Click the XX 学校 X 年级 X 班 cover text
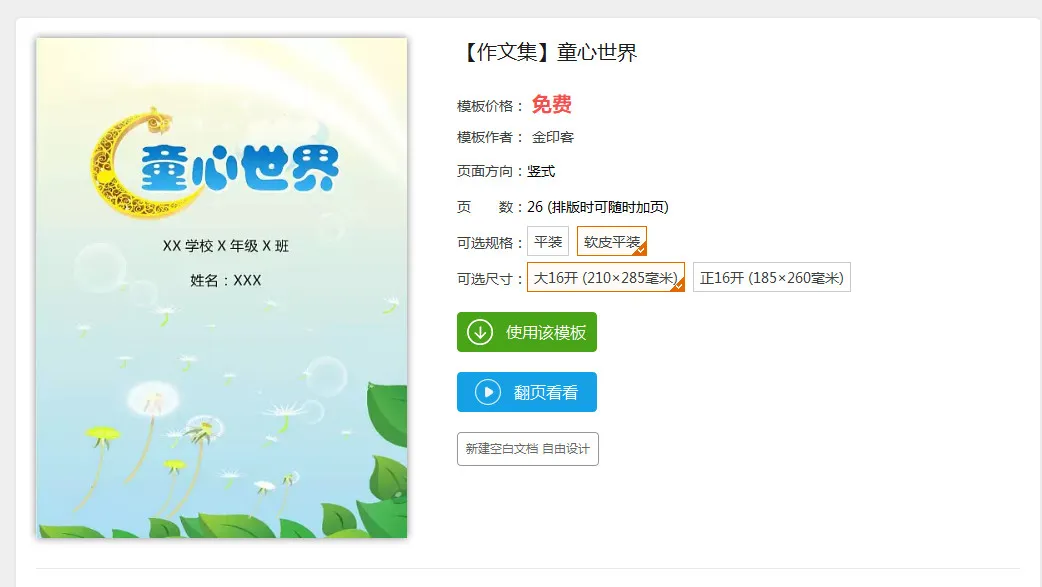The height and width of the screenshot is (587, 1042). (x=226, y=246)
